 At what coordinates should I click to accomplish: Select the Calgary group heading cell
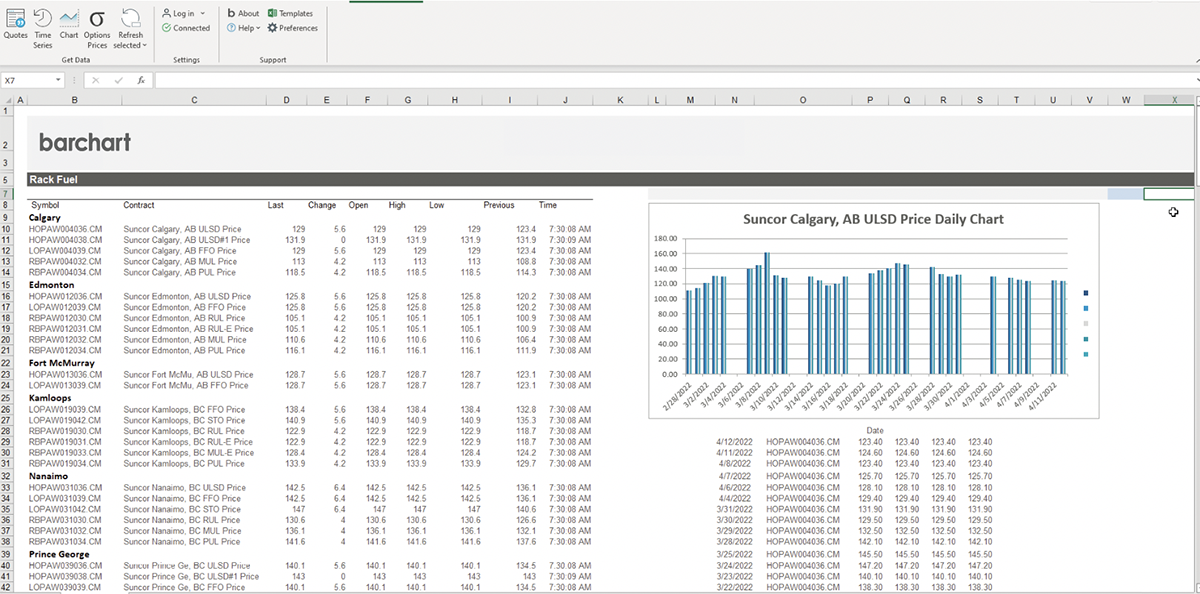click(45, 217)
